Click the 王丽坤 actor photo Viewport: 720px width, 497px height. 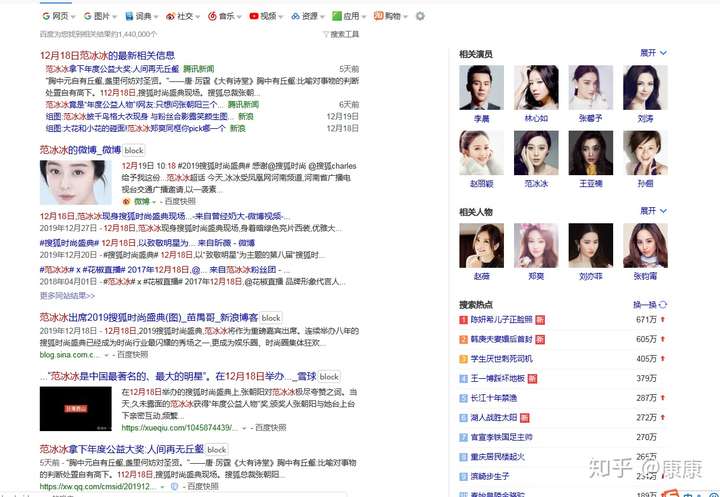pyautogui.click(x=591, y=153)
